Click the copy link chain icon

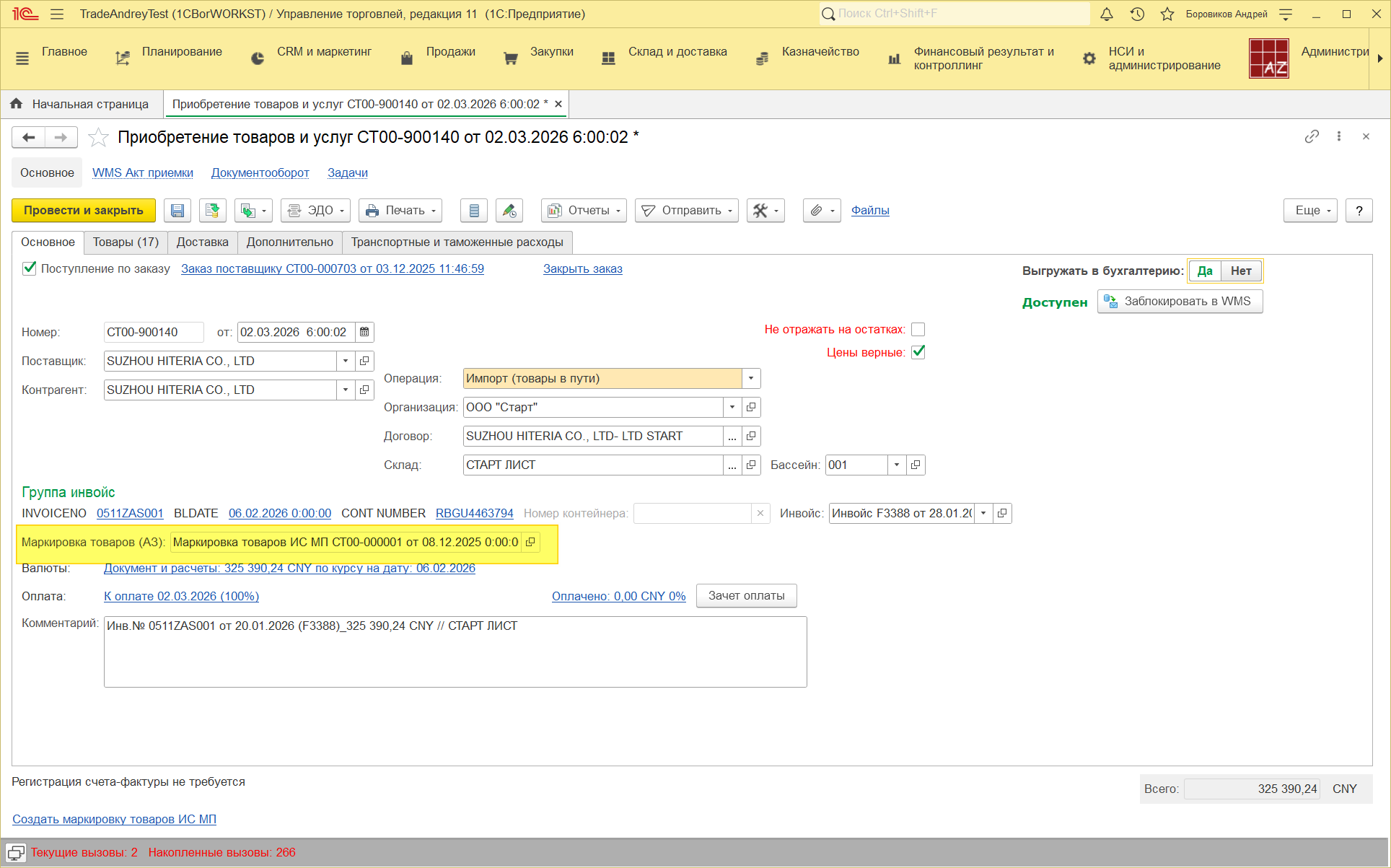[1312, 136]
